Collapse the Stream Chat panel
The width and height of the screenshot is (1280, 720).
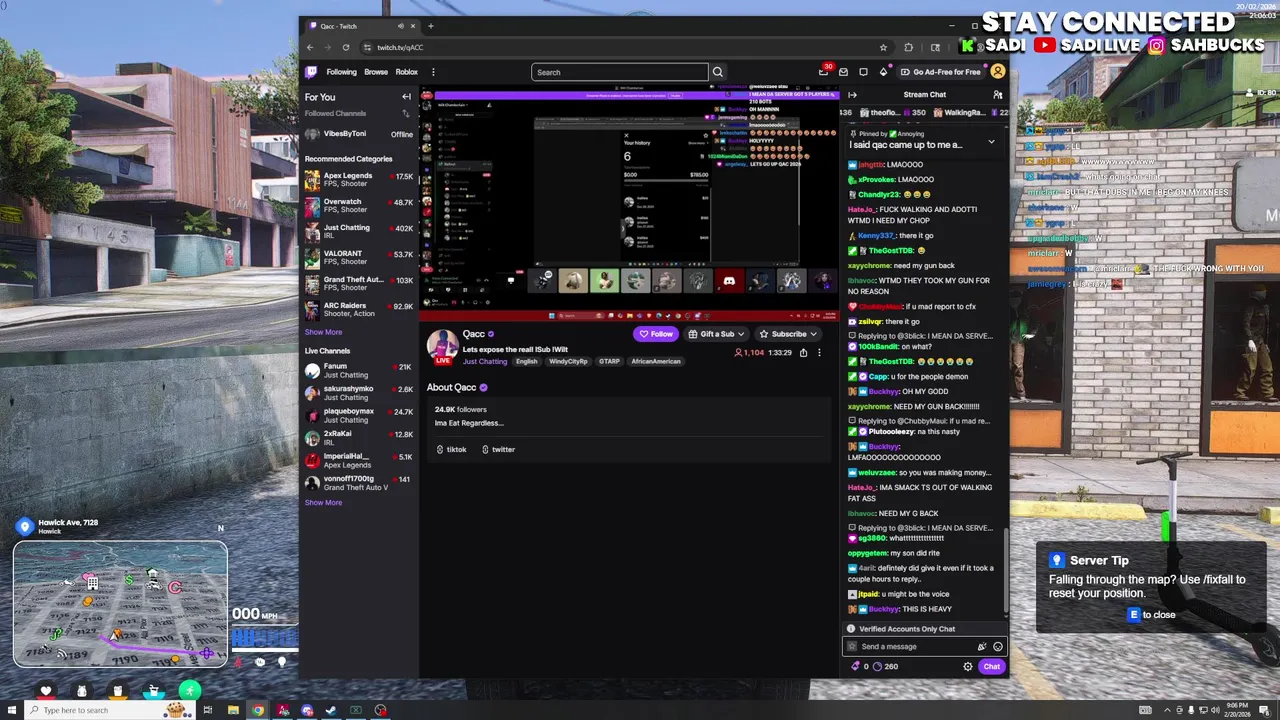(x=852, y=95)
